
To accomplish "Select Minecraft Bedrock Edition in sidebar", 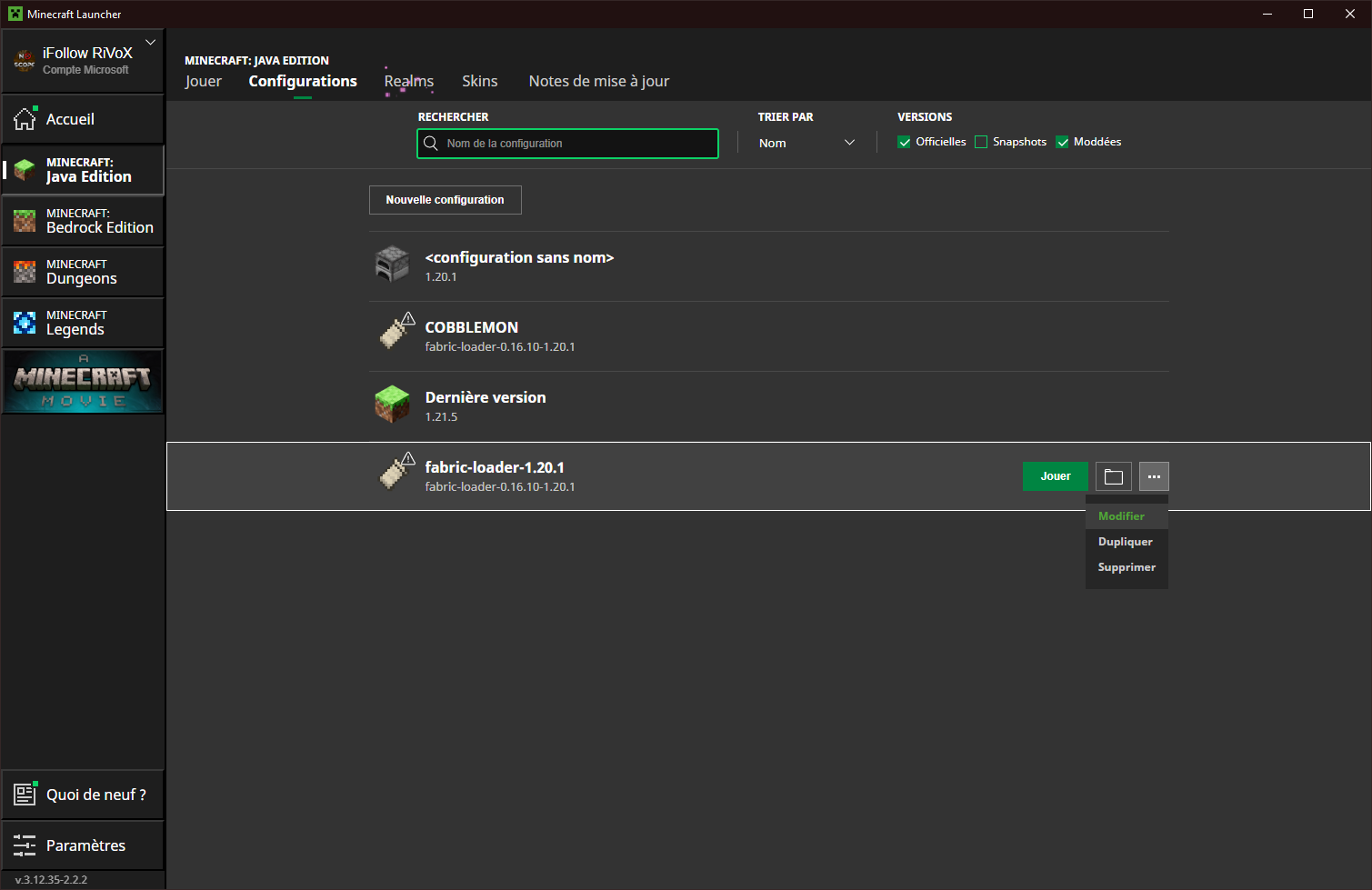I will 83,221.
